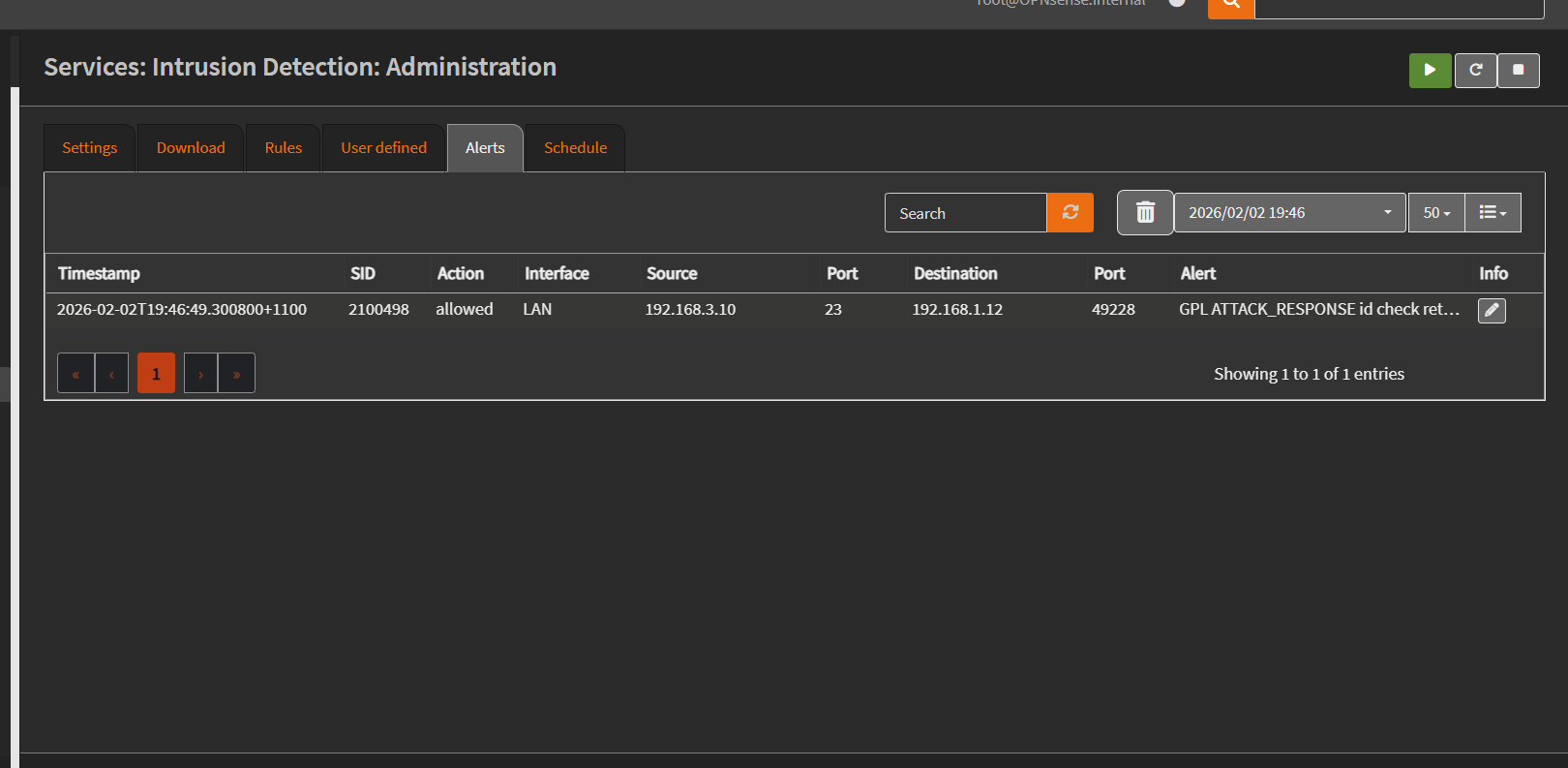The width and height of the screenshot is (1568, 768).
Task: Select the User defined tab
Action: tap(383, 148)
